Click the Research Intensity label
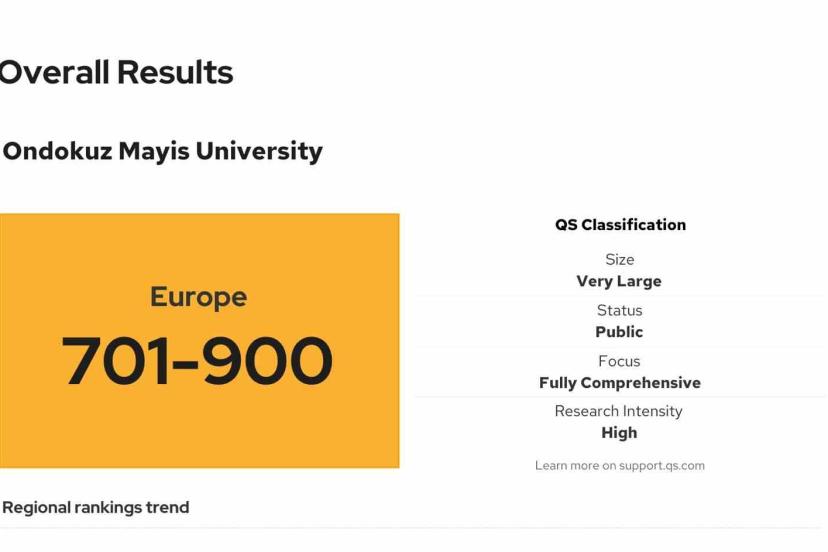The width and height of the screenshot is (828, 552). pos(619,411)
